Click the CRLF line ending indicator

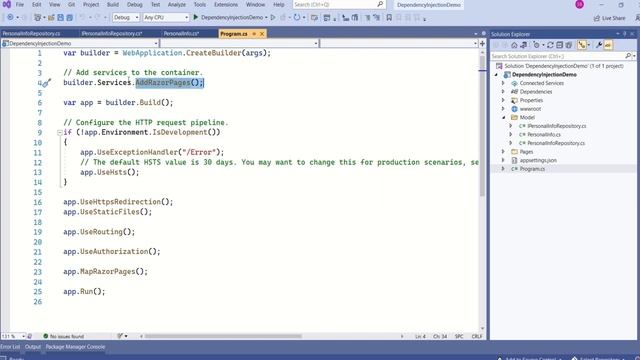477,336
